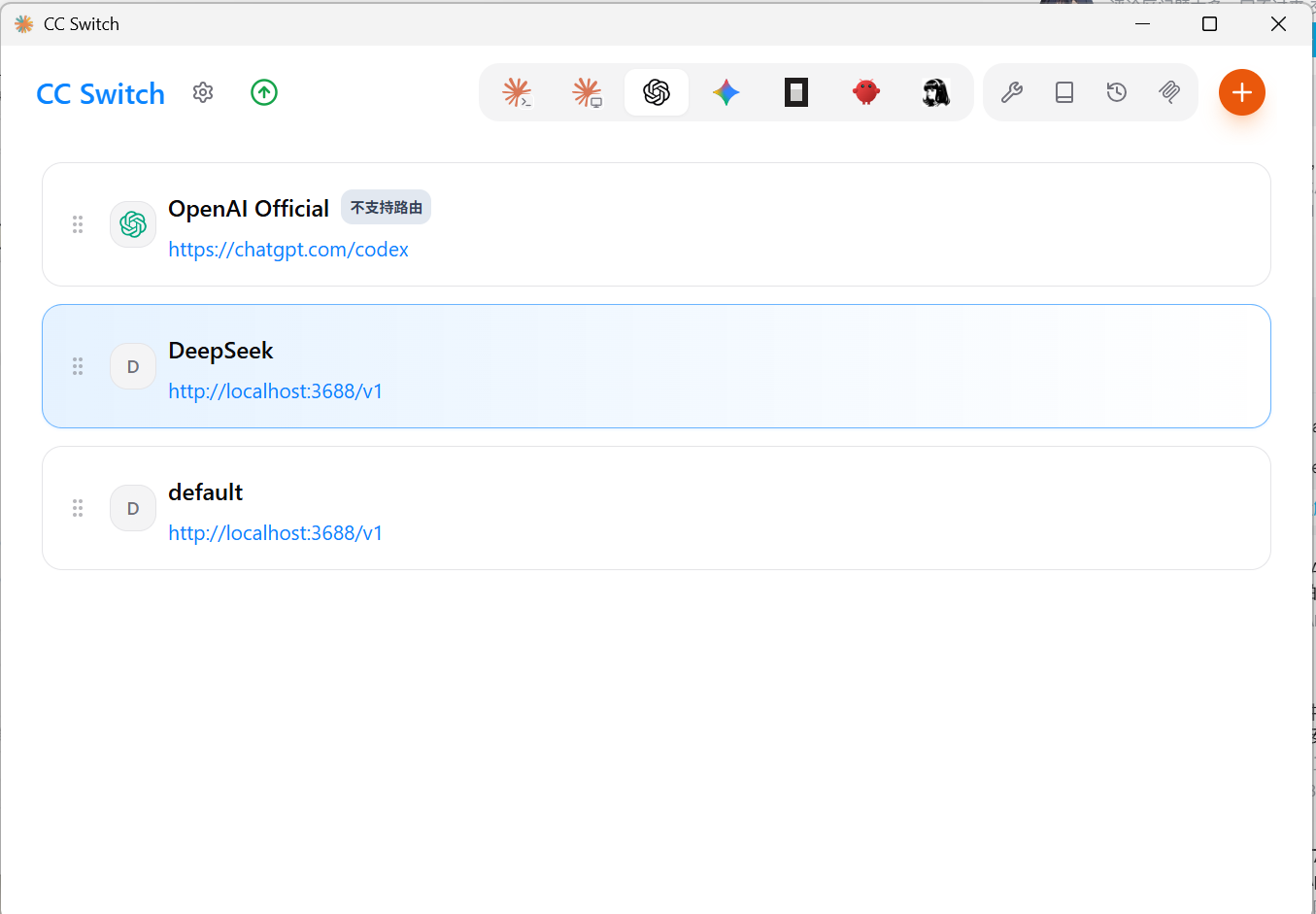Click drag handle of OpenAI Official card

coord(78,224)
